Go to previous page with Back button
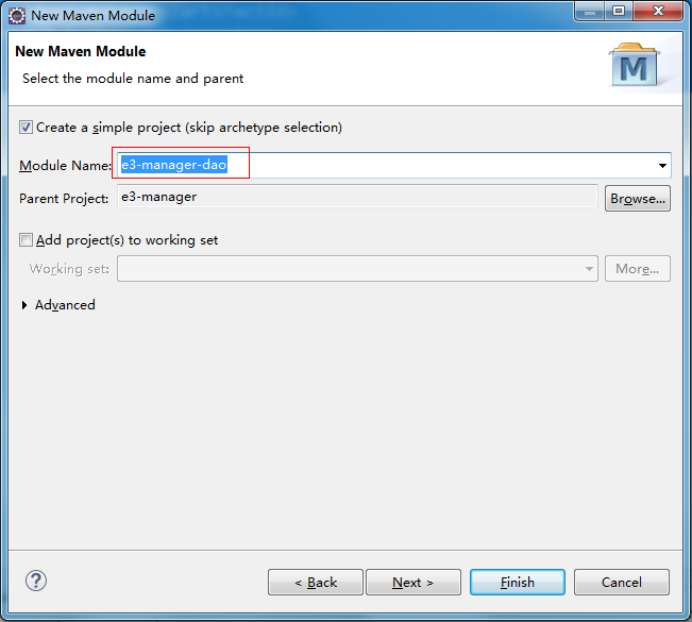 316,582
